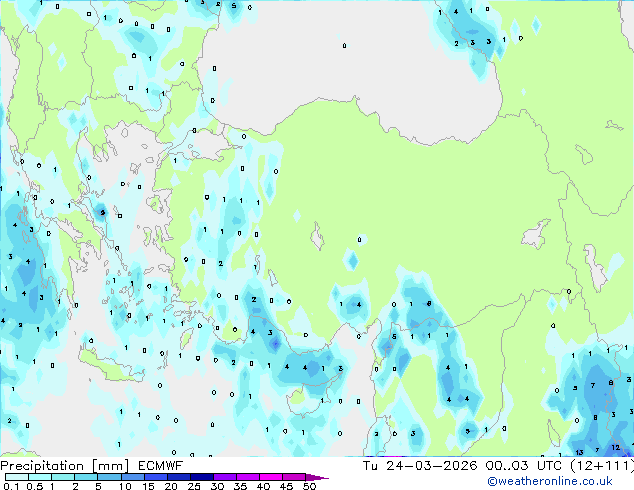The image size is (634, 490).
Task: Click the over-50 arrow tip of legend
Action: click(x=317, y=477)
